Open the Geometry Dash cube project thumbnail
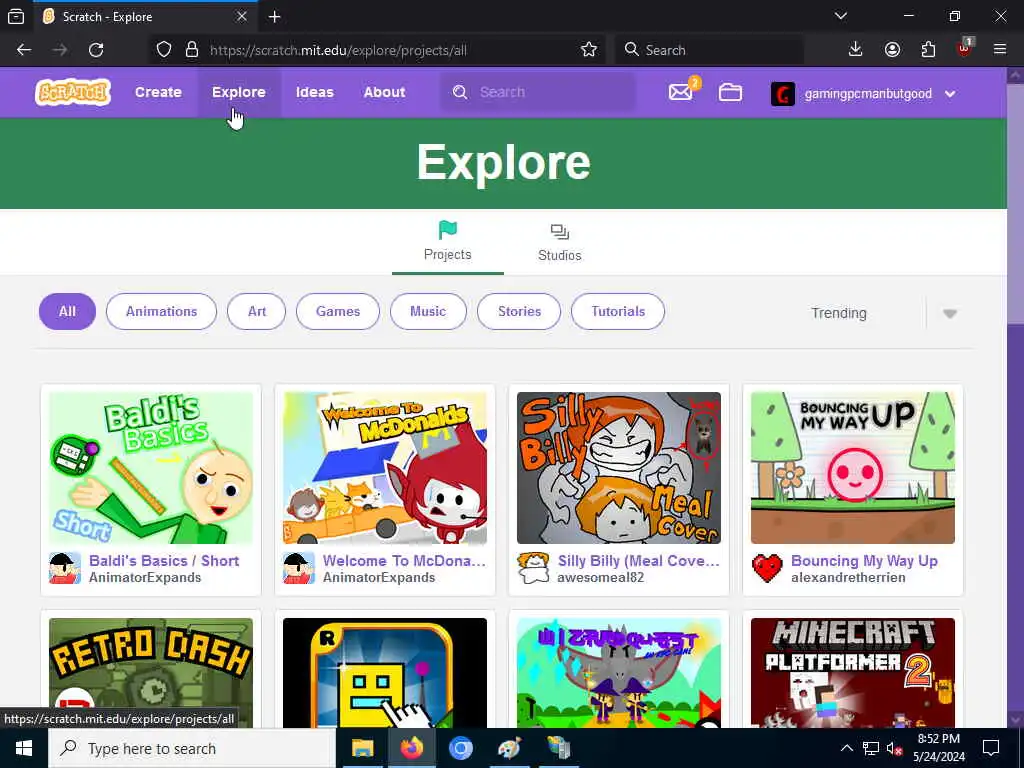Viewport: 1024px width, 768px height. click(x=385, y=673)
